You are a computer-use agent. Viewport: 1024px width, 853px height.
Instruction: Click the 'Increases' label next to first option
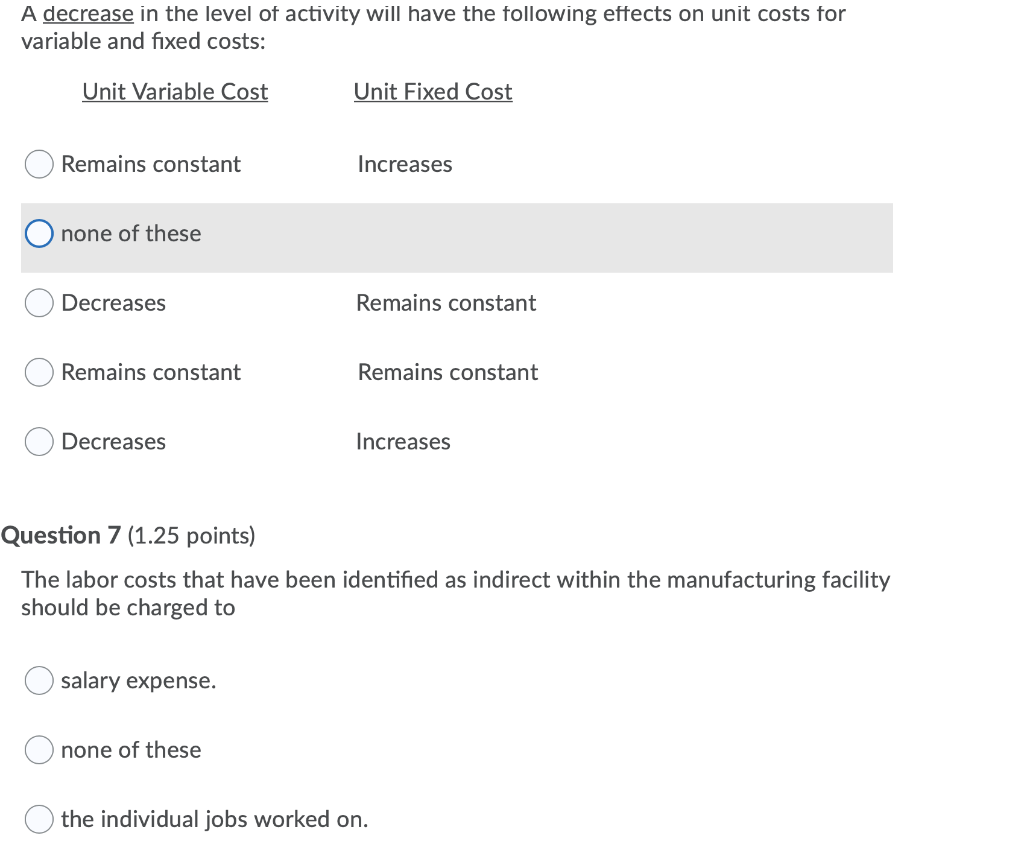(404, 164)
